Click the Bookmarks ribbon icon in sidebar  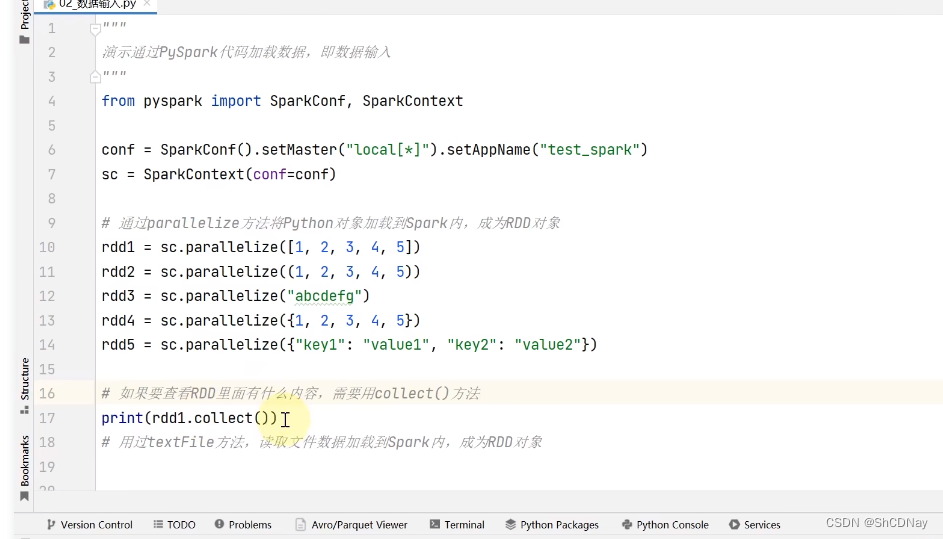(25, 496)
